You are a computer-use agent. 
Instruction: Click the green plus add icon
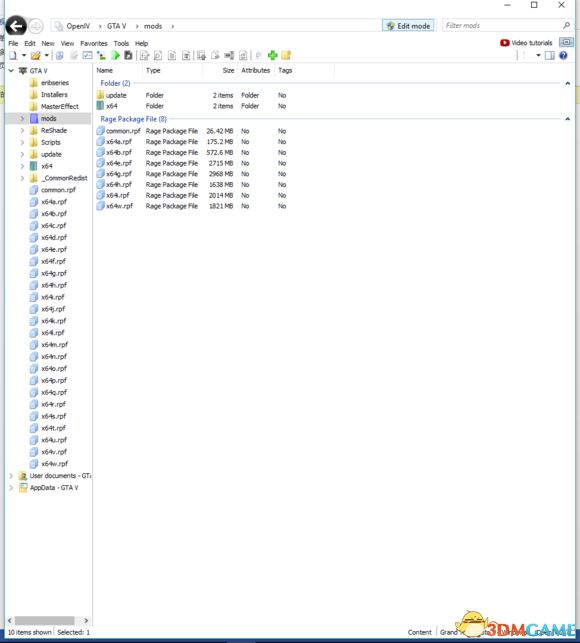point(273,55)
